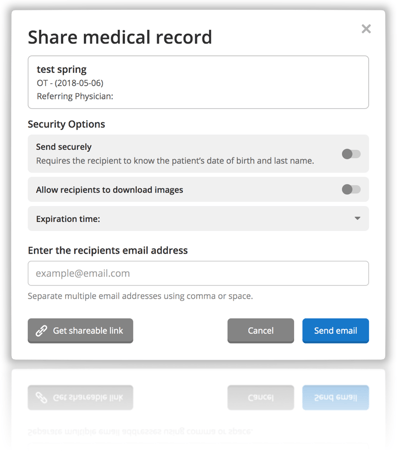The width and height of the screenshot is (400, 469).
Task: Open the Expiration time dropdown arrow
Action: point(357,219)
